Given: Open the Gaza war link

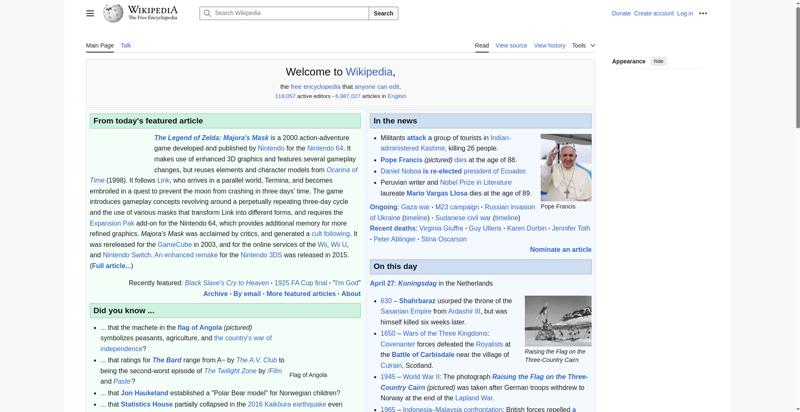Looking at the screenshot, I should [x=415, y=207].
